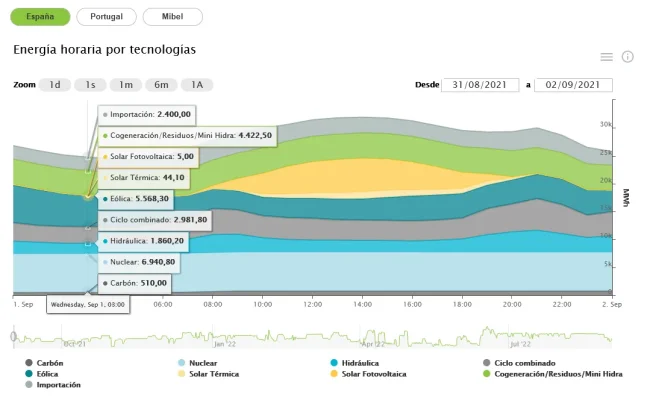Click the Wednesday, Sep 1, 08:00 label
Viewport: 647px width, 400px height.
88,305
